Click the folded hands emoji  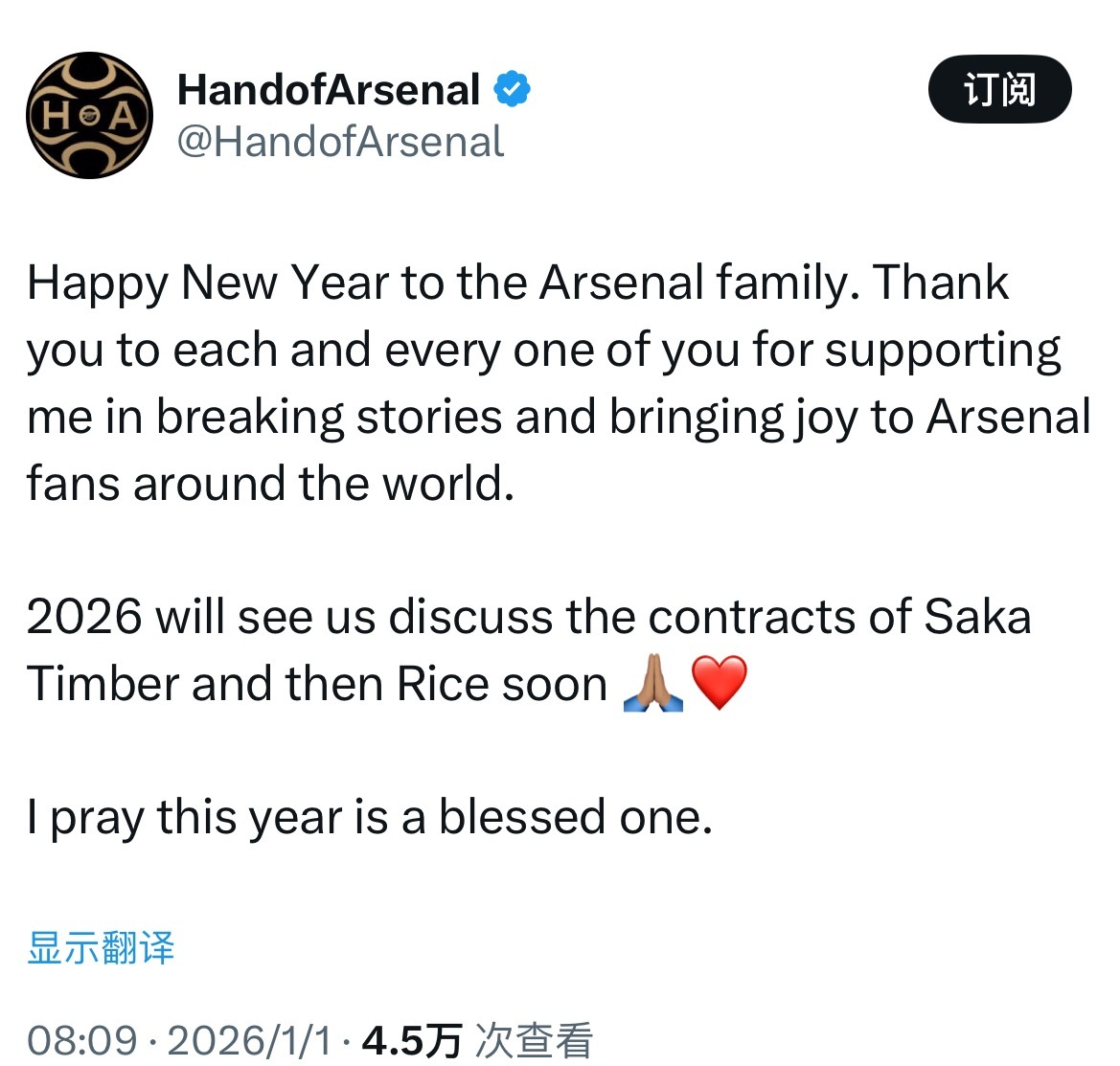point(652,684)
